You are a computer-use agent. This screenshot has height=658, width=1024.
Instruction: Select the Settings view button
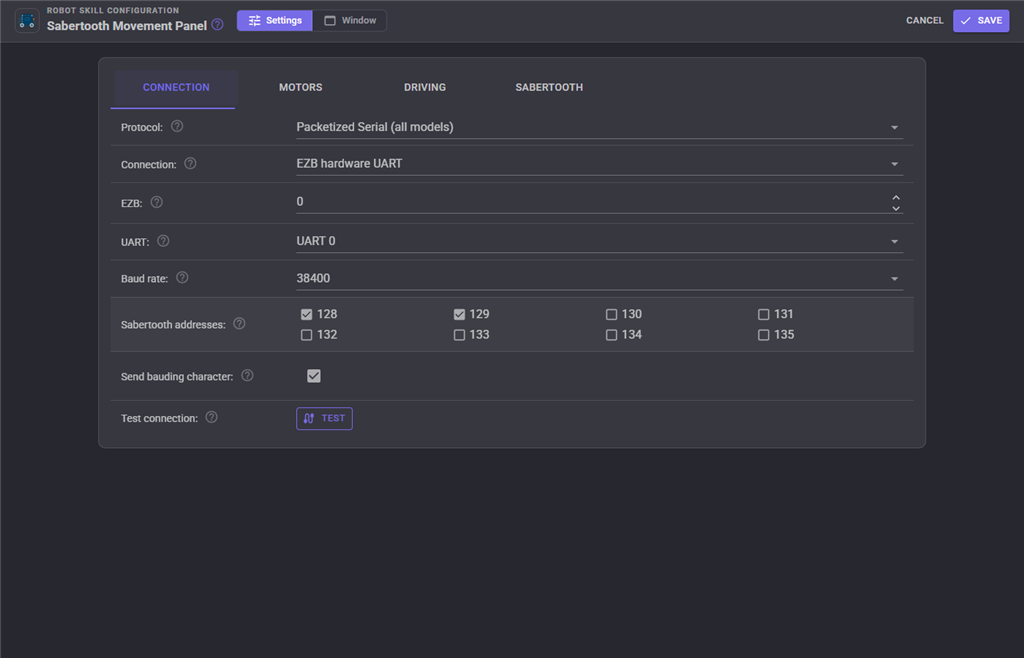point(275,20)
